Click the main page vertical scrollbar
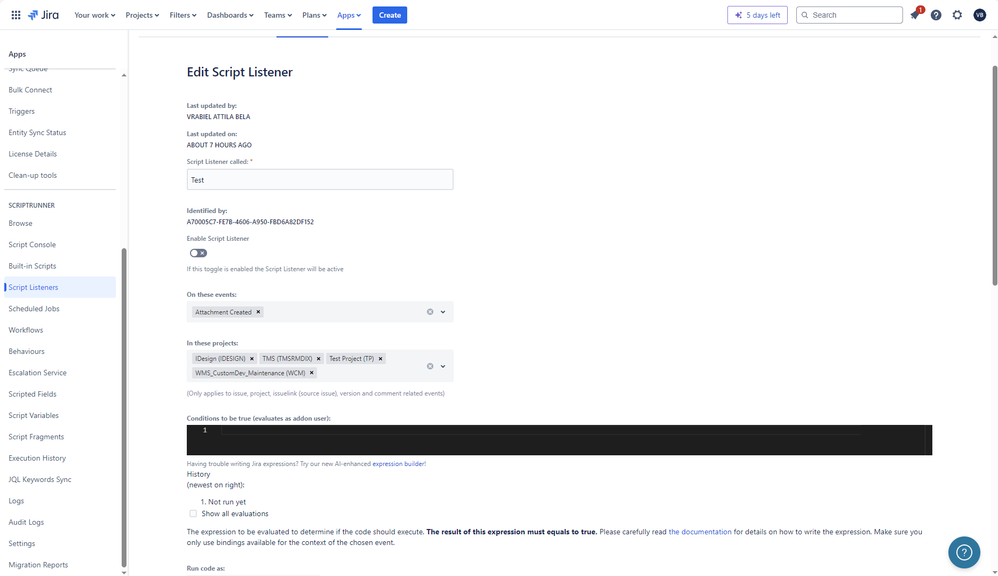This screenshot has height=576, width=998. pyautogui.click(x=995, y=175)
